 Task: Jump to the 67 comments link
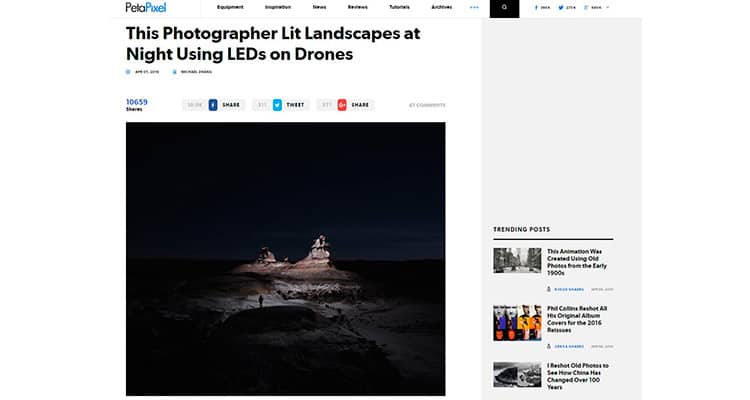[x=427, y=105]
